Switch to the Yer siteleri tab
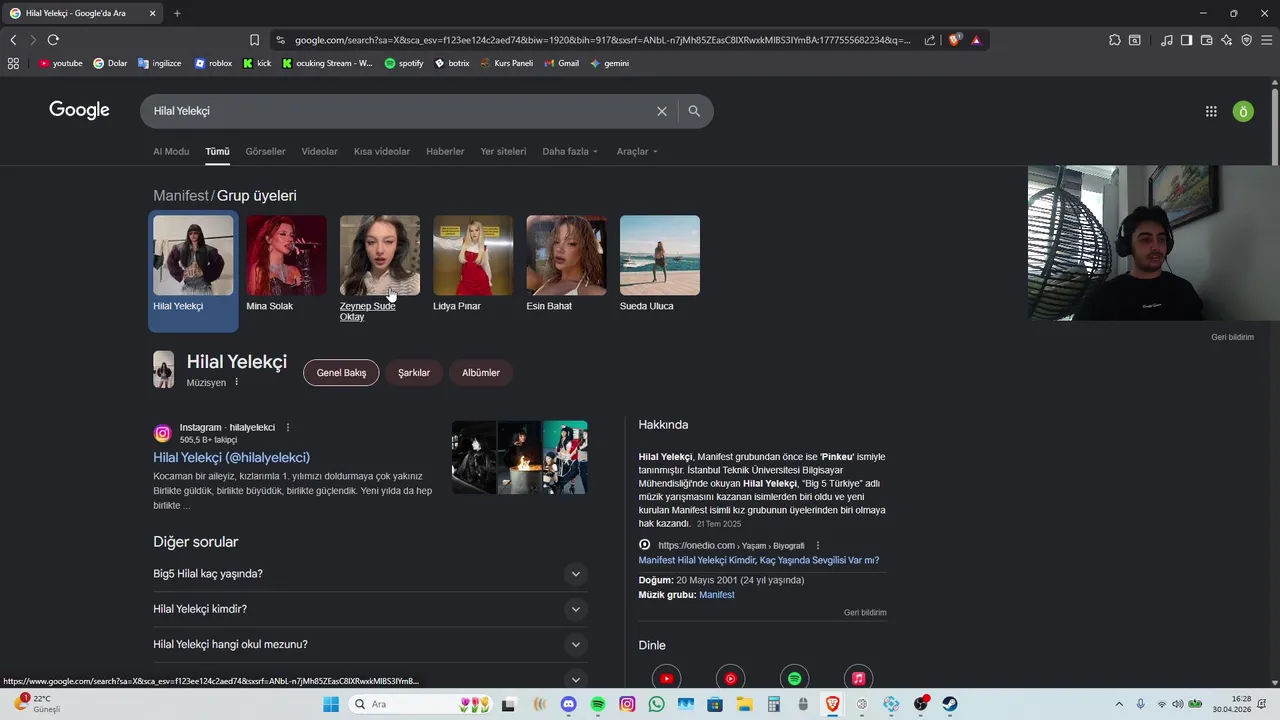 (x=503, y=151)
